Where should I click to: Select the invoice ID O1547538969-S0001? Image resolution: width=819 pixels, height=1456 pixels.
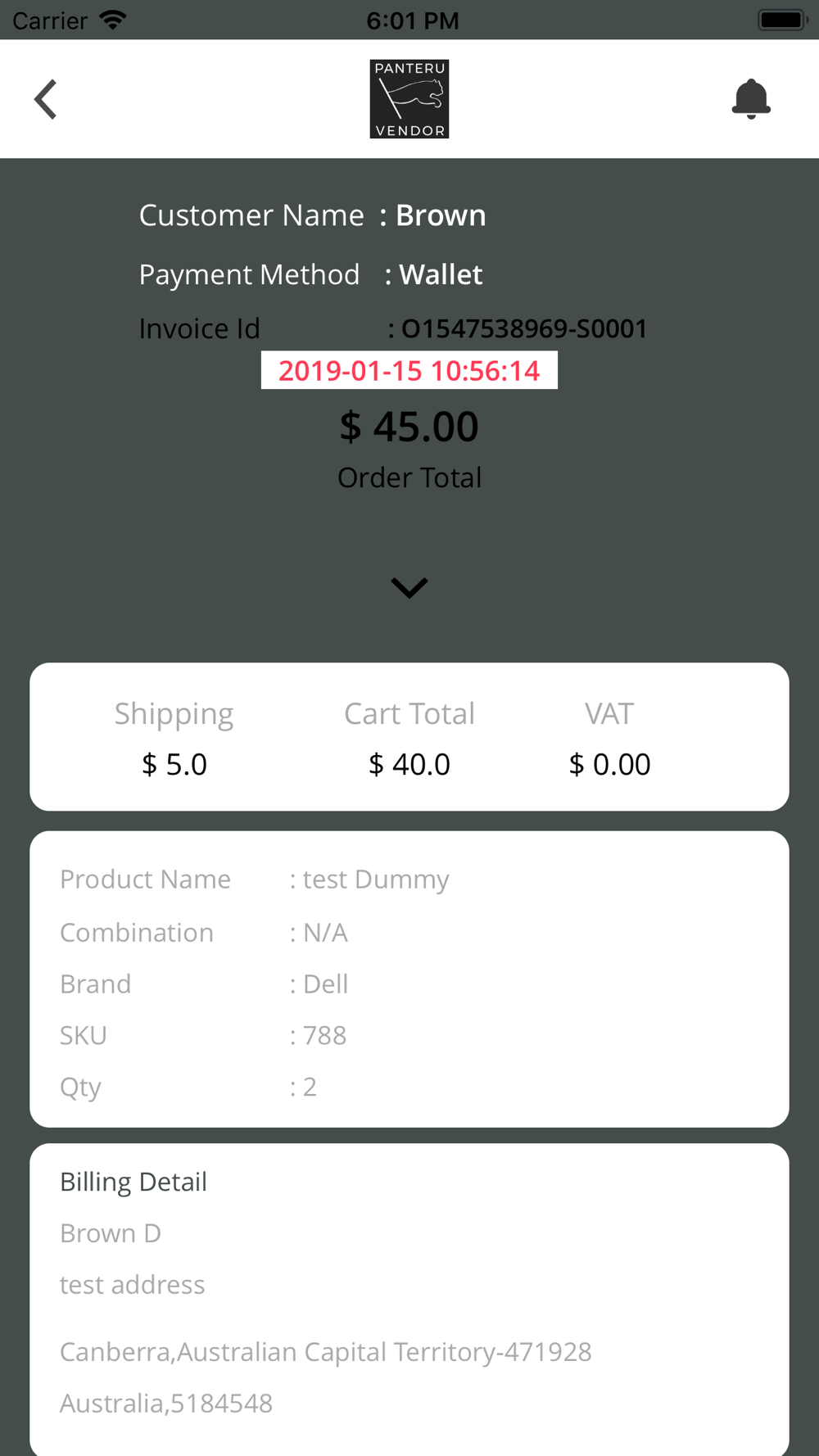[524, 328]
